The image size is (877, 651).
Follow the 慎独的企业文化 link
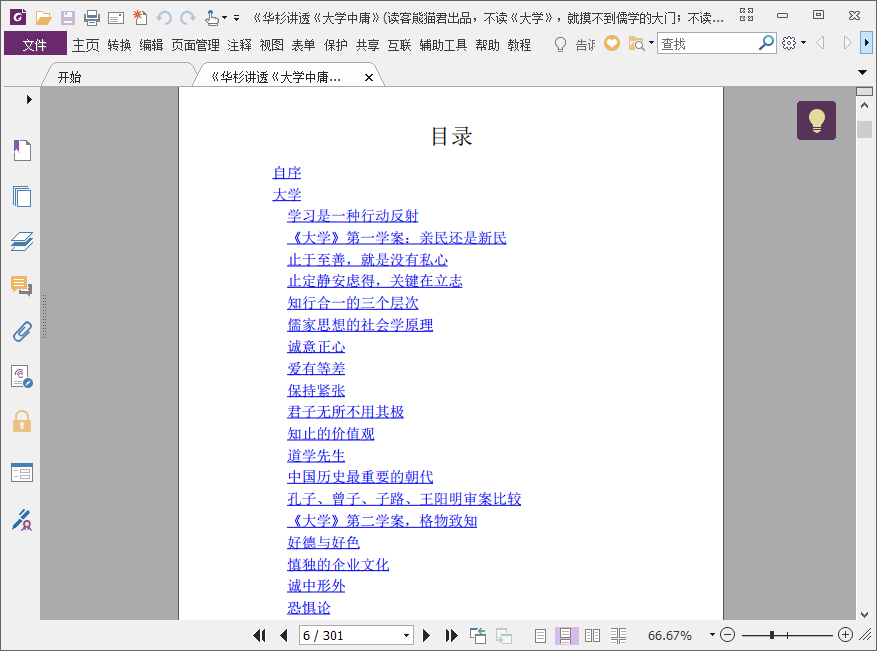point(338,564)
